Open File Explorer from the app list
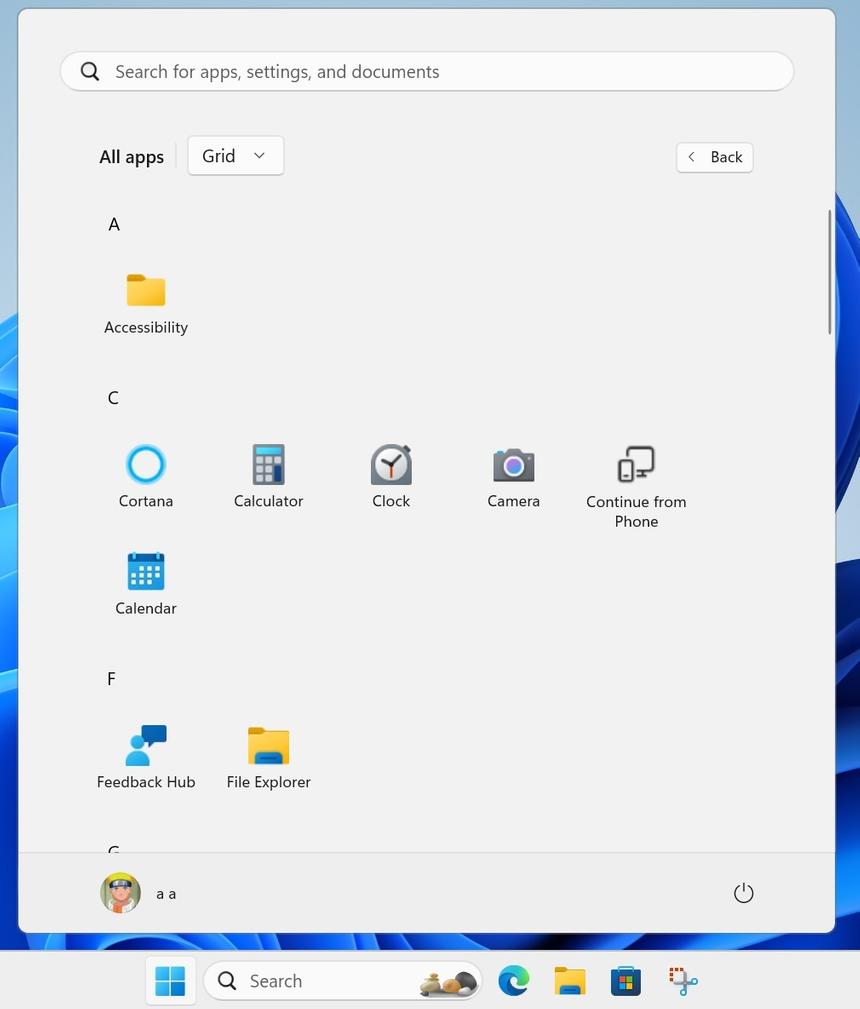This screenshot has width=860, height=1009. pos(268,757)
